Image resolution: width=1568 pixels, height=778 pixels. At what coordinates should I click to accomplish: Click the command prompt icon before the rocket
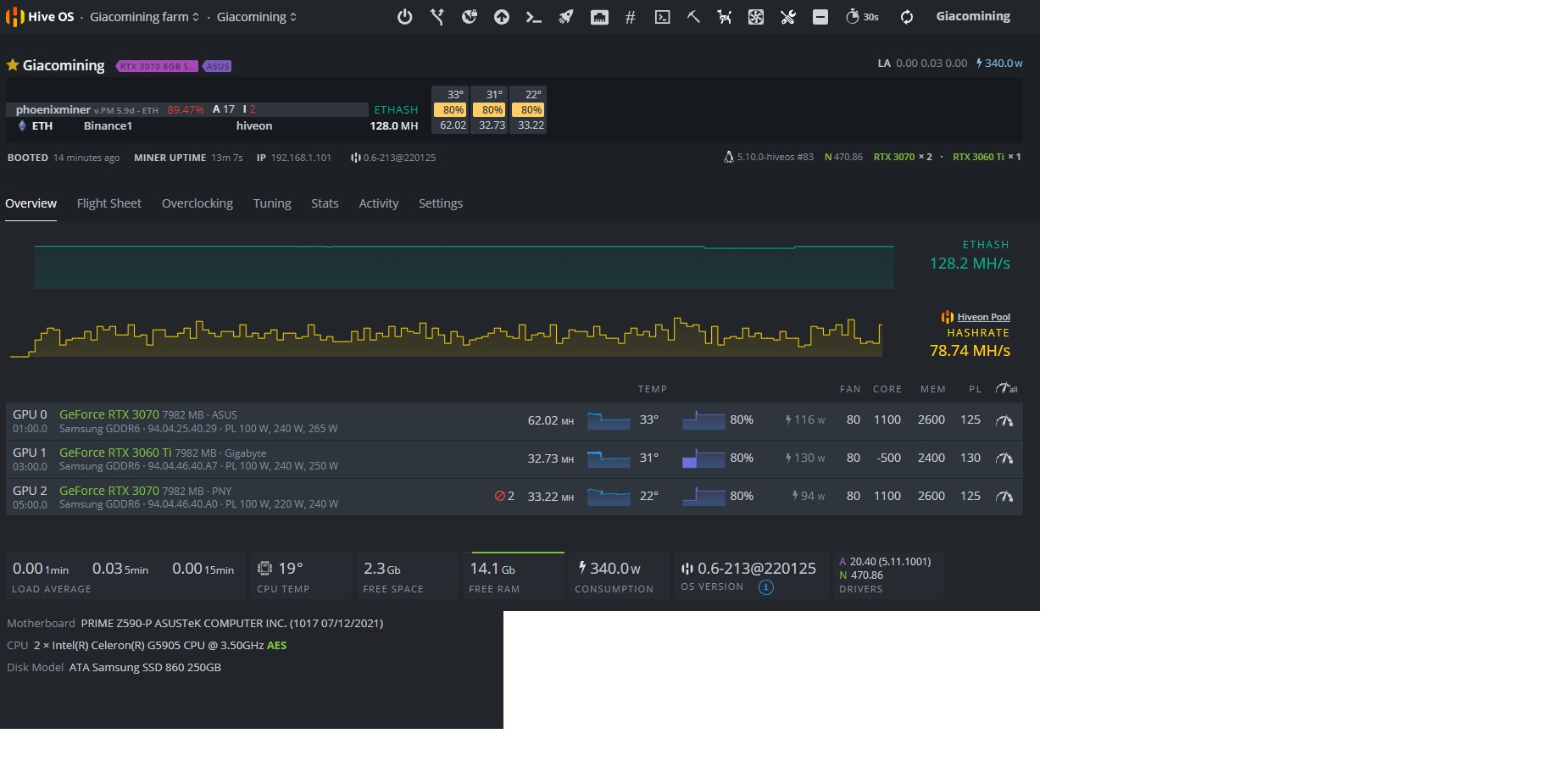(x=534, y=17)
